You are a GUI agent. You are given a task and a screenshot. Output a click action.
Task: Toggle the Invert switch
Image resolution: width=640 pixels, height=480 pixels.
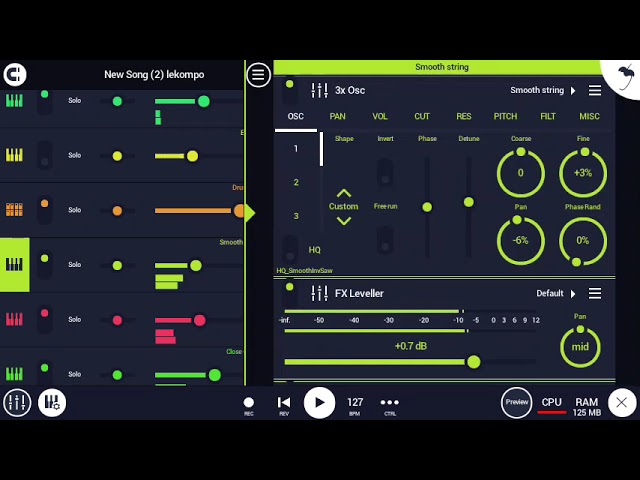click(385, 173)
